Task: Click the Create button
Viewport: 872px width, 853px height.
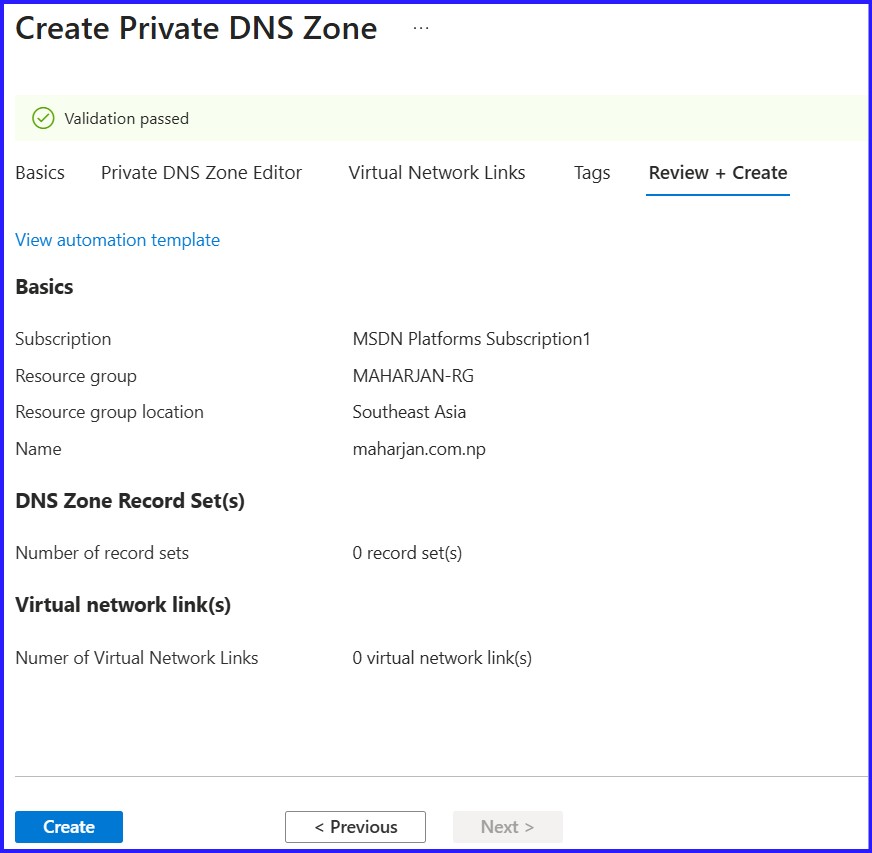Action: [x=68, y=827]
